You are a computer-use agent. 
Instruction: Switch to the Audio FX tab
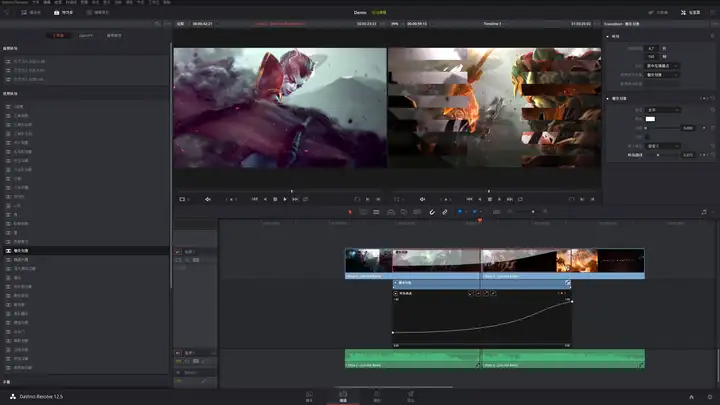click(114, 35)
